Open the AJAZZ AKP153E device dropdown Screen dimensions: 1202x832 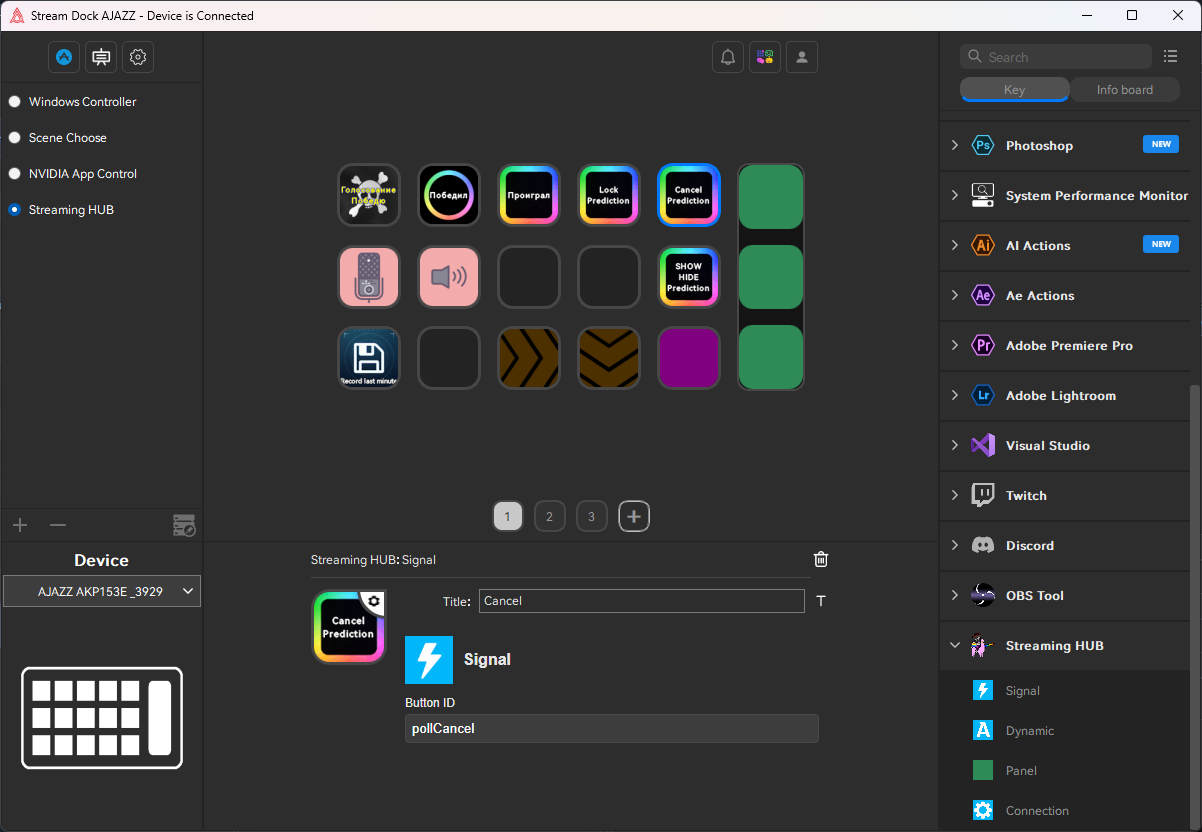point(102,591)
